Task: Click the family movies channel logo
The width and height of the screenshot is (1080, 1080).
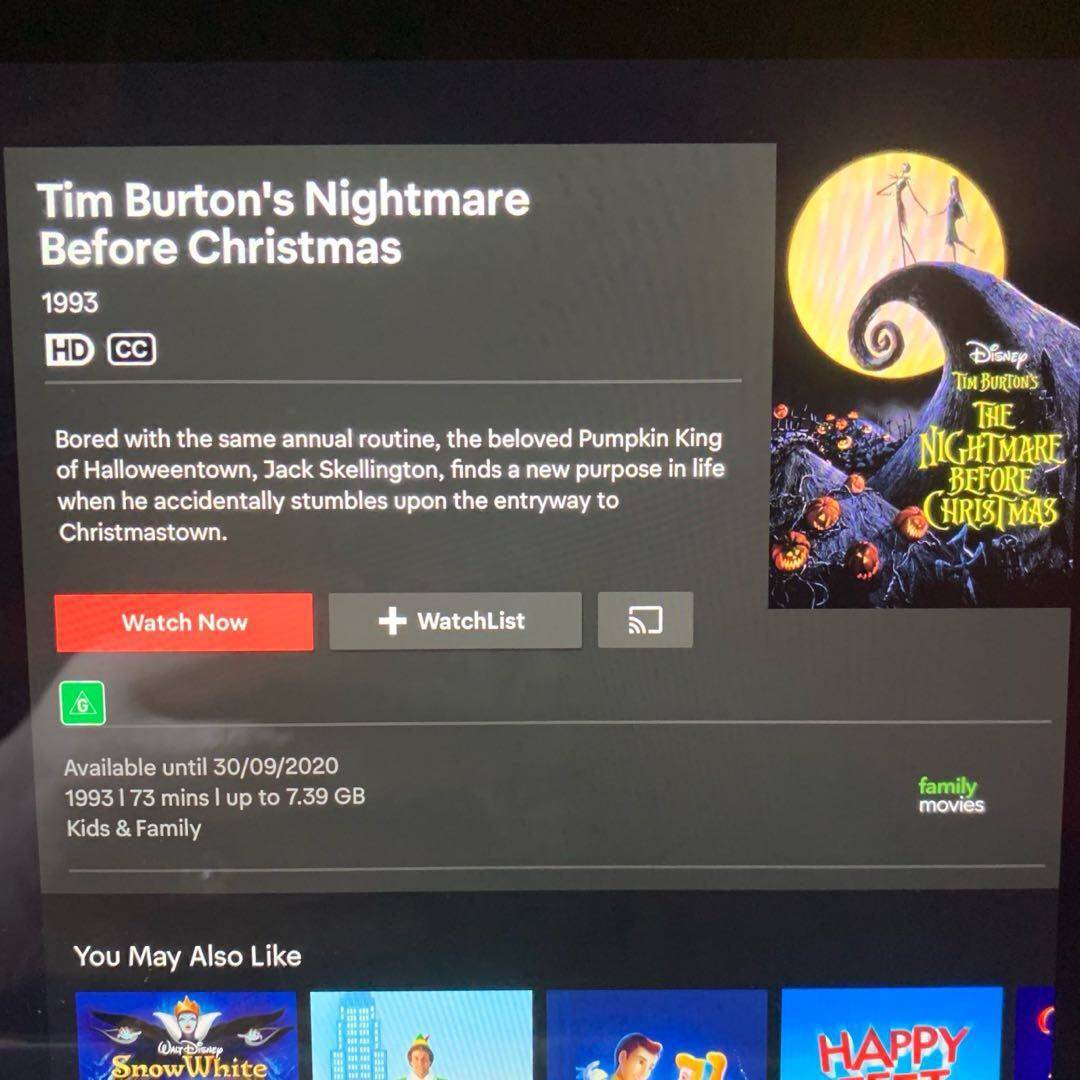Action: 951,795
